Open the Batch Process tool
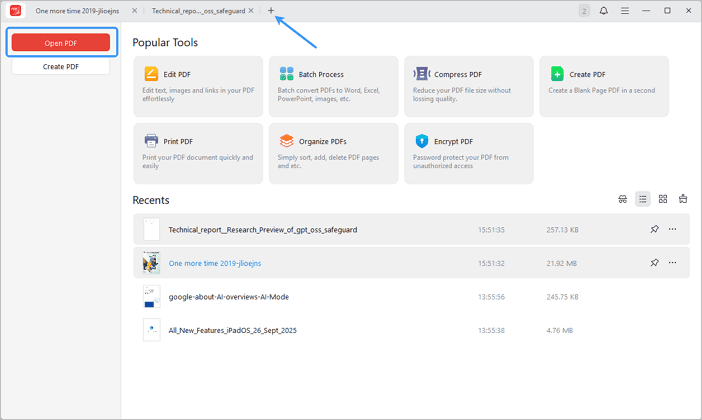 tap(287, 74)
